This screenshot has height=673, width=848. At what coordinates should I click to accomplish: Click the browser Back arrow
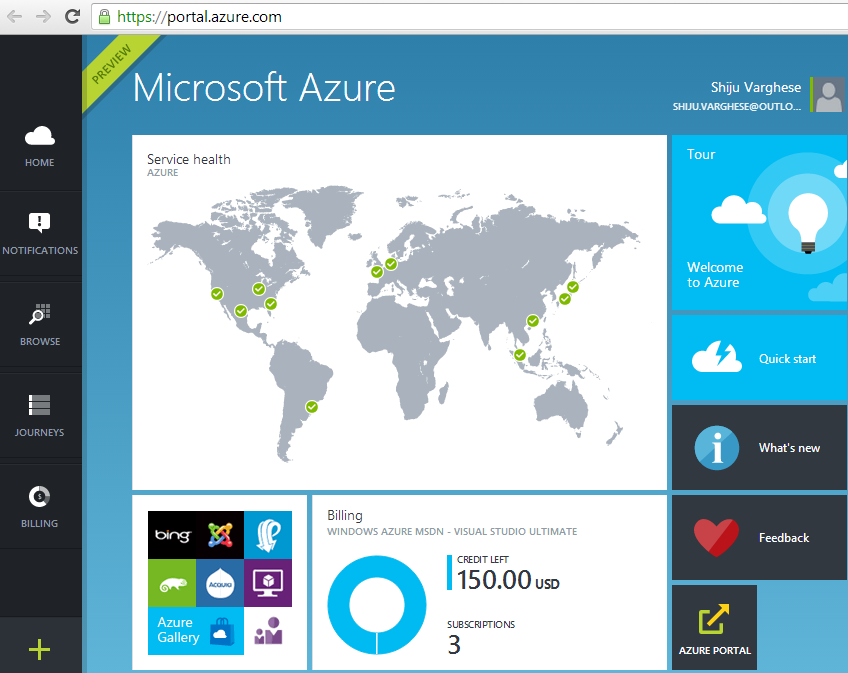pos(15,17)
